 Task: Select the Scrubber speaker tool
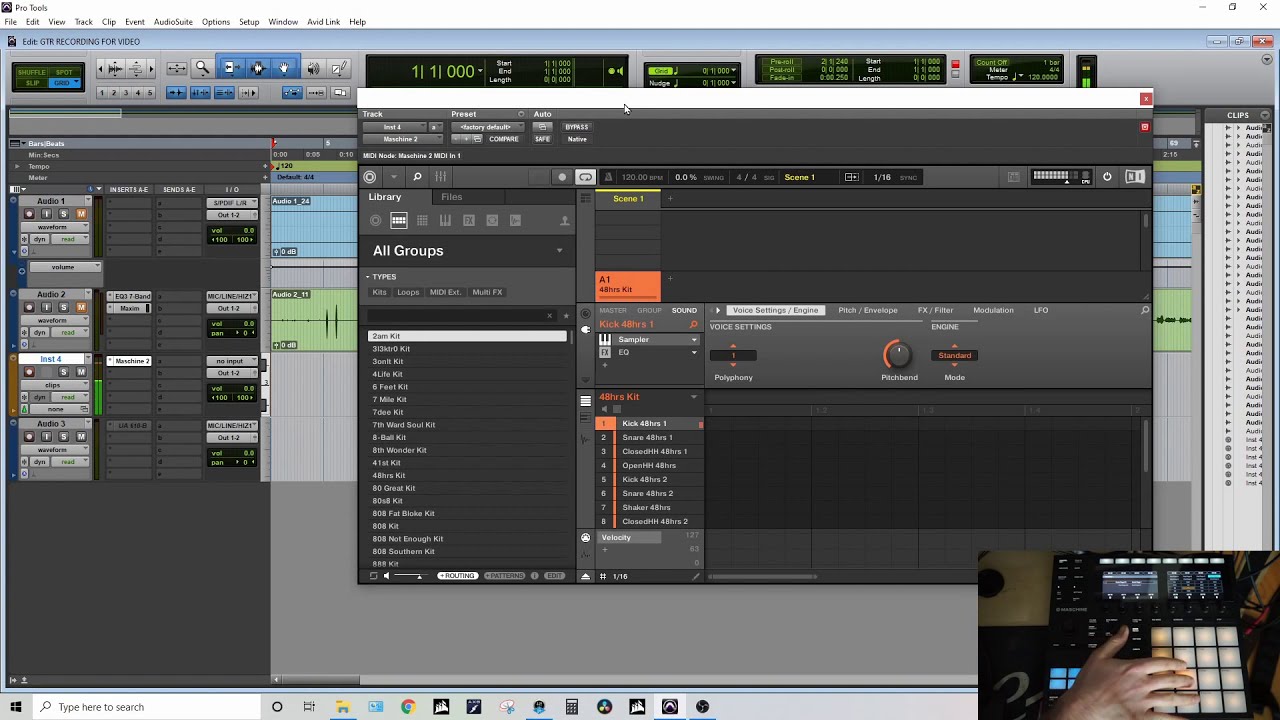(x=313, y=68)
